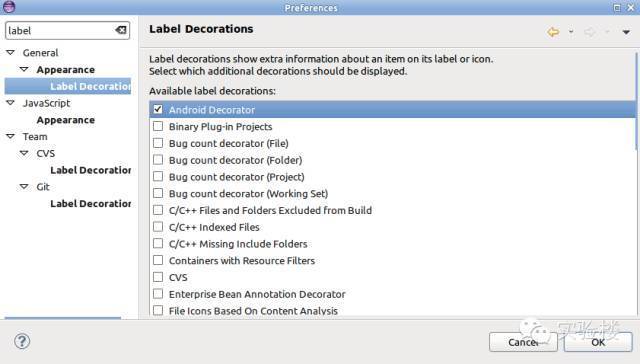Viewport: 640px width, 364px height.
Task: Check the CVS label decoration
Action: coord(158,277)
